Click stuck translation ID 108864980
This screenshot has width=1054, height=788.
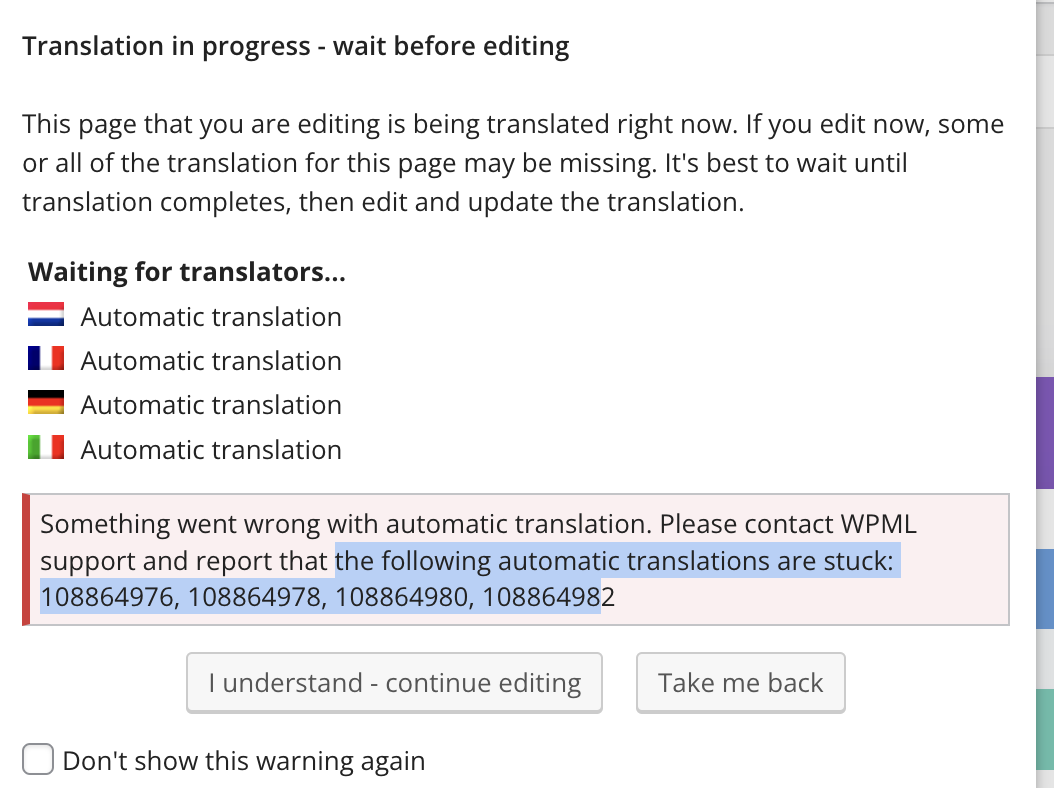401,597
